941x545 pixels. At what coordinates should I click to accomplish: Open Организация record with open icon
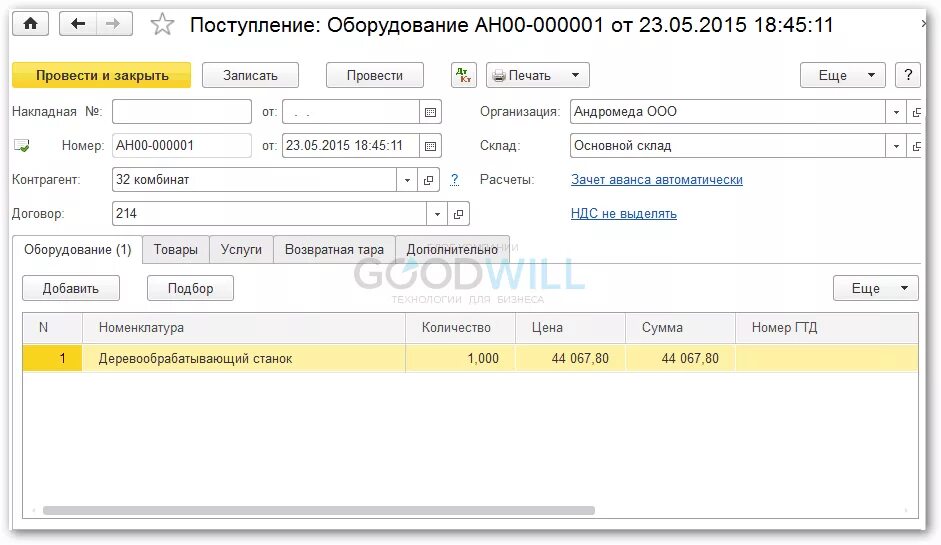click(916, 112)
